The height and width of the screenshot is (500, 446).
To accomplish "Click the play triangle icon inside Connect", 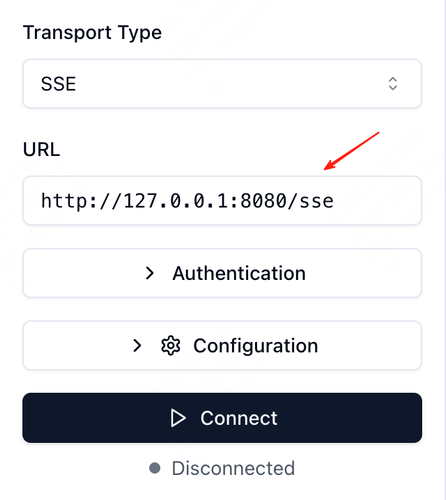I will pyautogui.click(x=178, y=418).
